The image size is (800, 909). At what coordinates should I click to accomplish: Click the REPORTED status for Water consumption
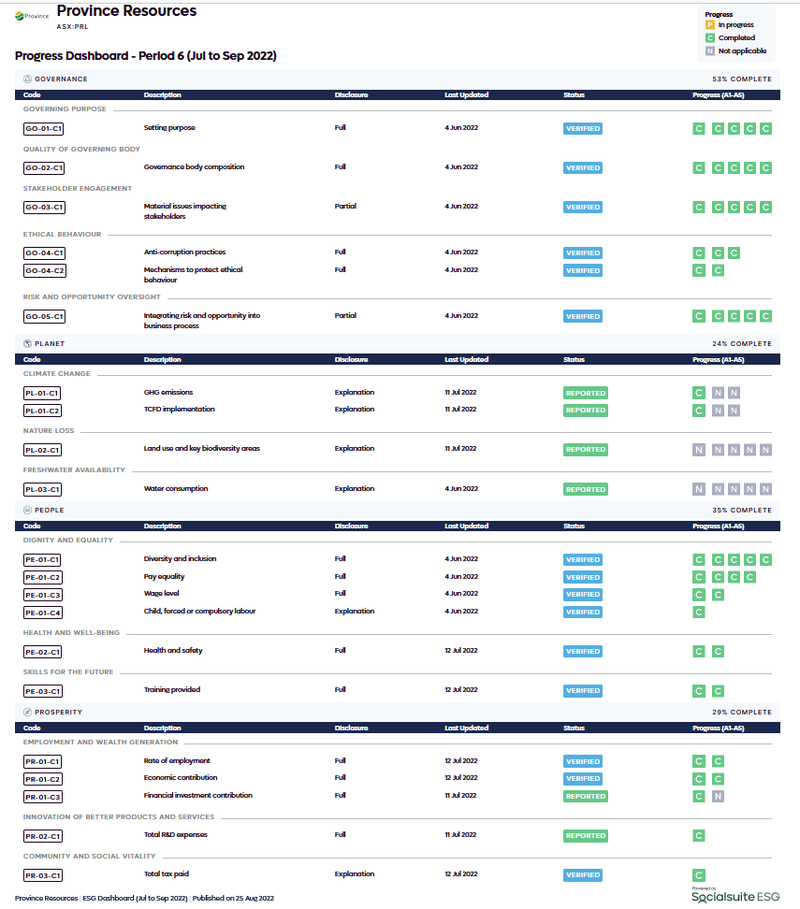coord(586,489)
